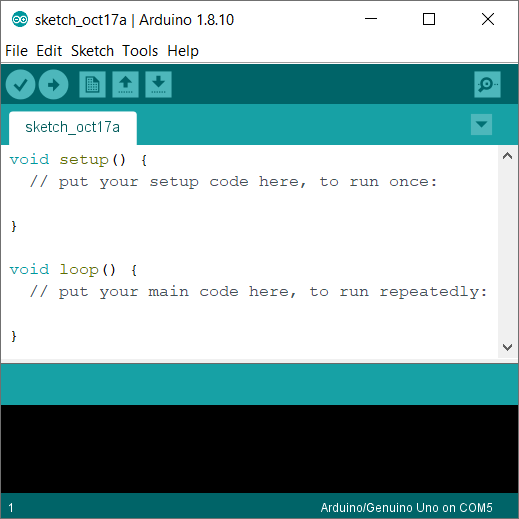Minimize the Arduino window
Screen dimensions: 519x519
371,19
